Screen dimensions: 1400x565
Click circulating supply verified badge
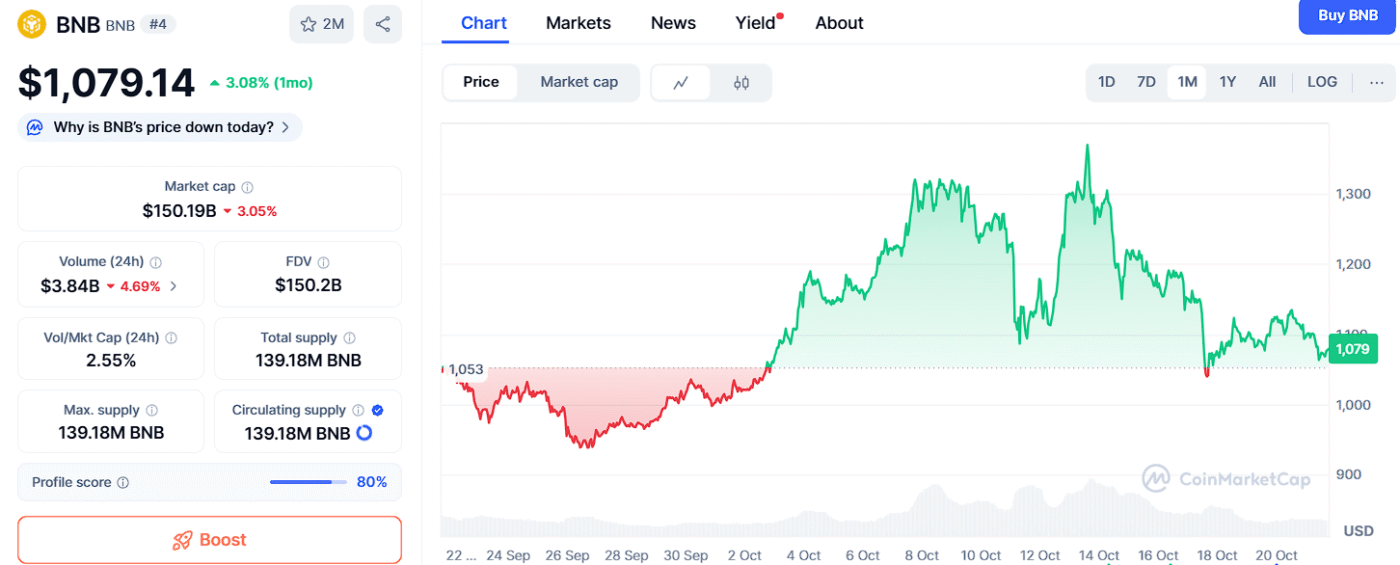coord(377,410)
